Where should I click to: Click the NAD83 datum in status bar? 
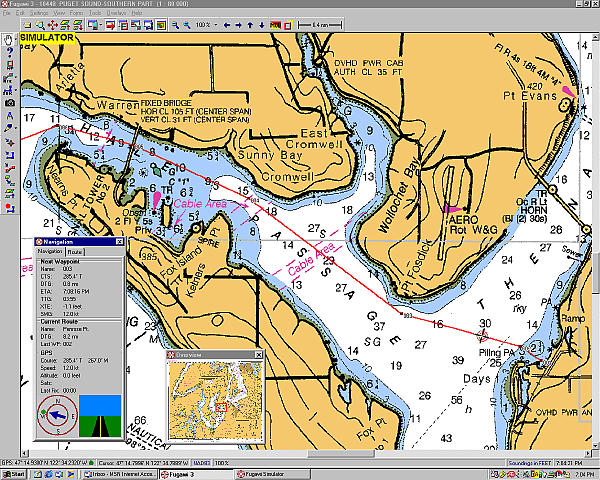[x=201, y=463]
